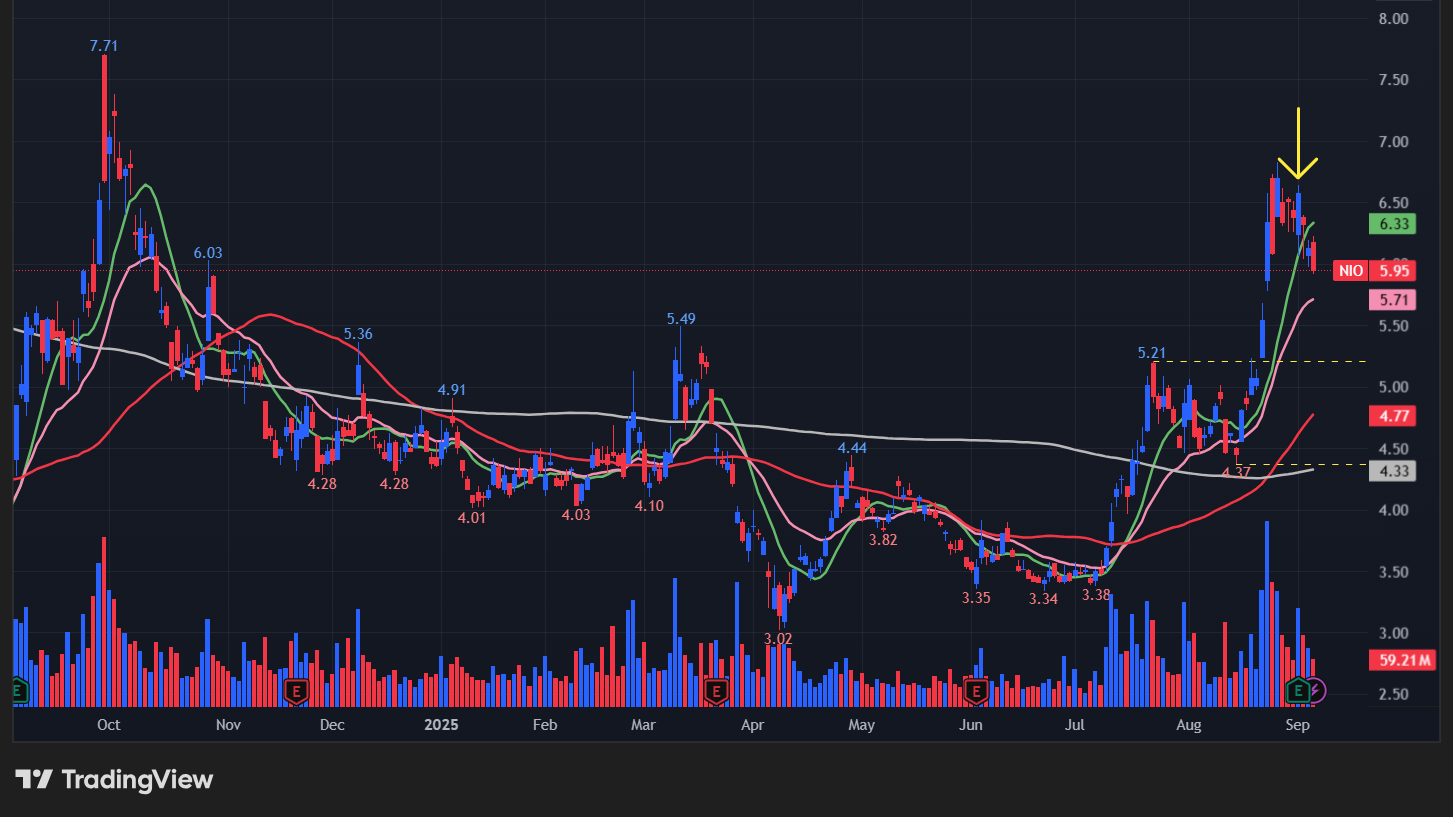Click the 7.00 price axis tick
1453x817 pixels.
1393,142
